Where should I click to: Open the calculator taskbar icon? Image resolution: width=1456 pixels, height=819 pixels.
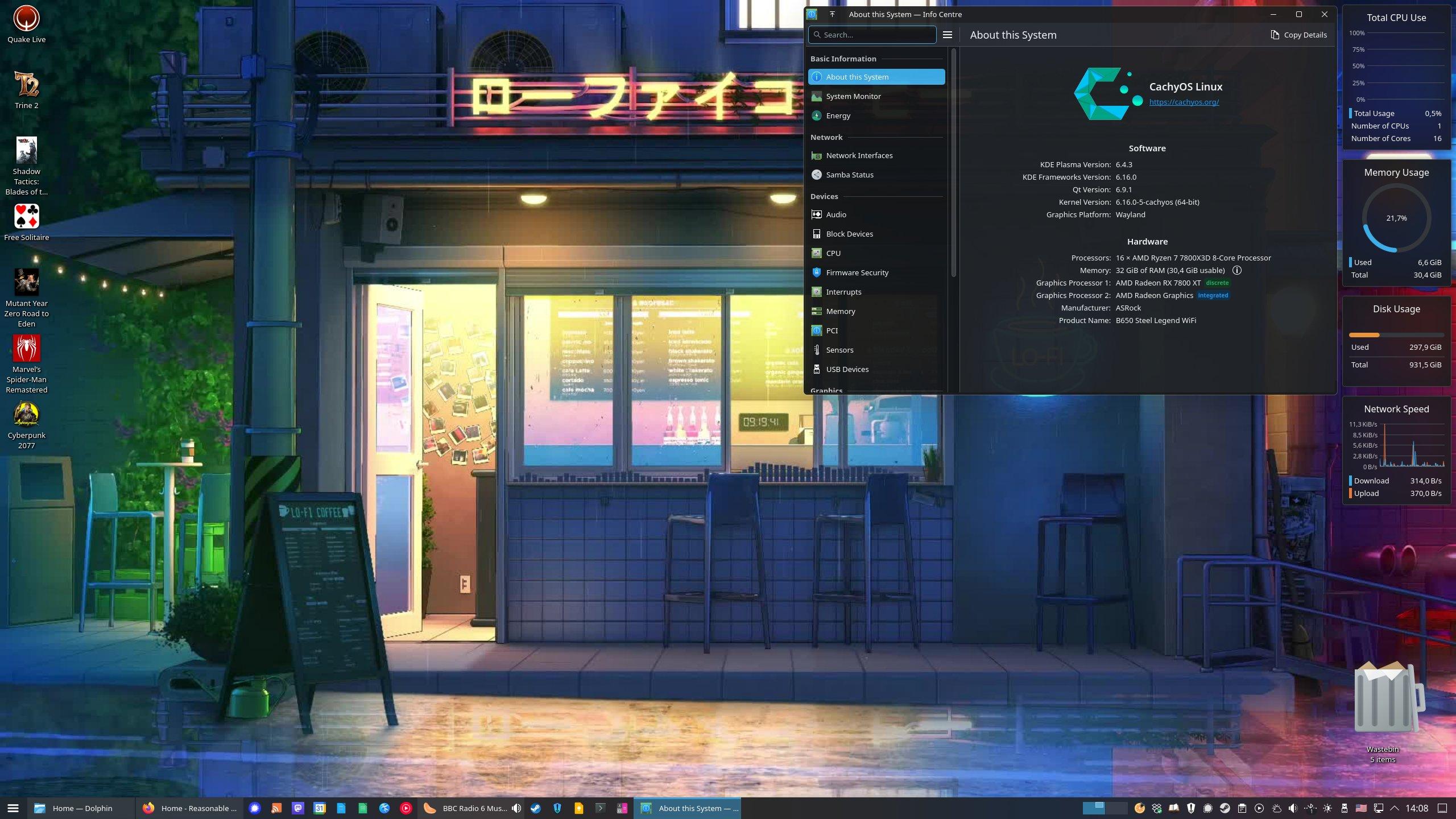point(622,808)
